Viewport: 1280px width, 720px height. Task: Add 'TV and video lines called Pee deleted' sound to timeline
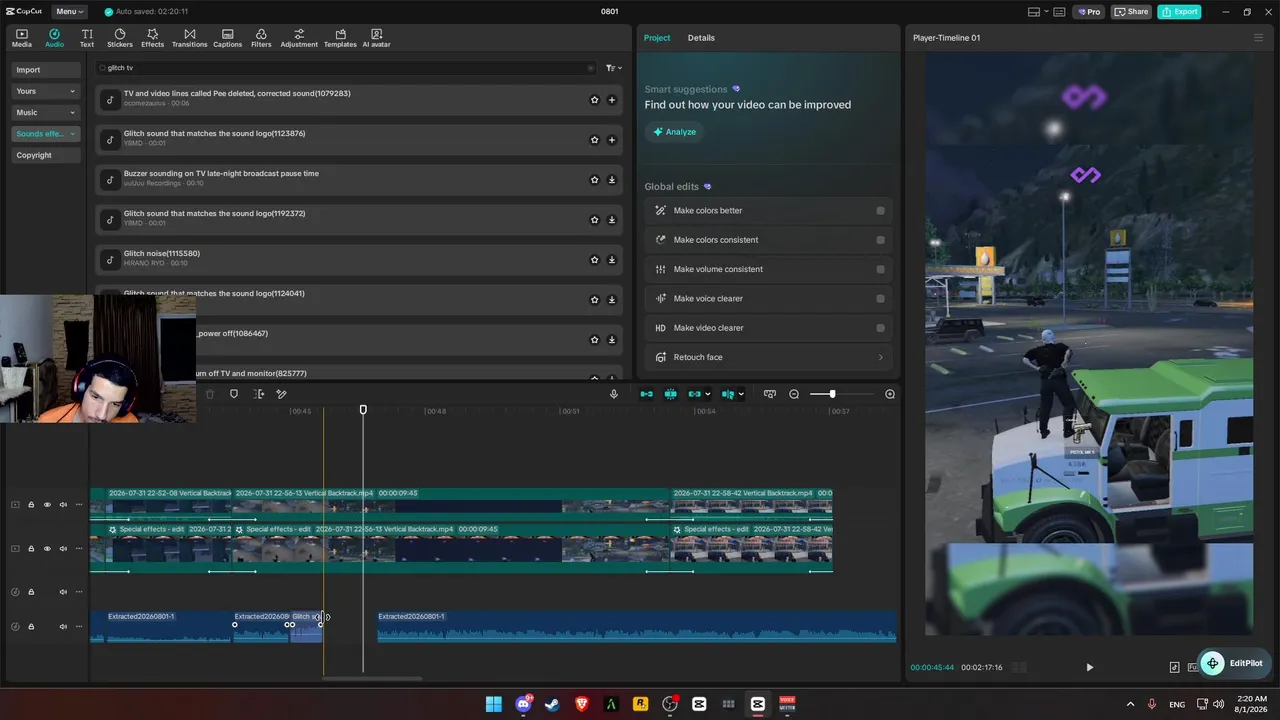click(612, 100)
